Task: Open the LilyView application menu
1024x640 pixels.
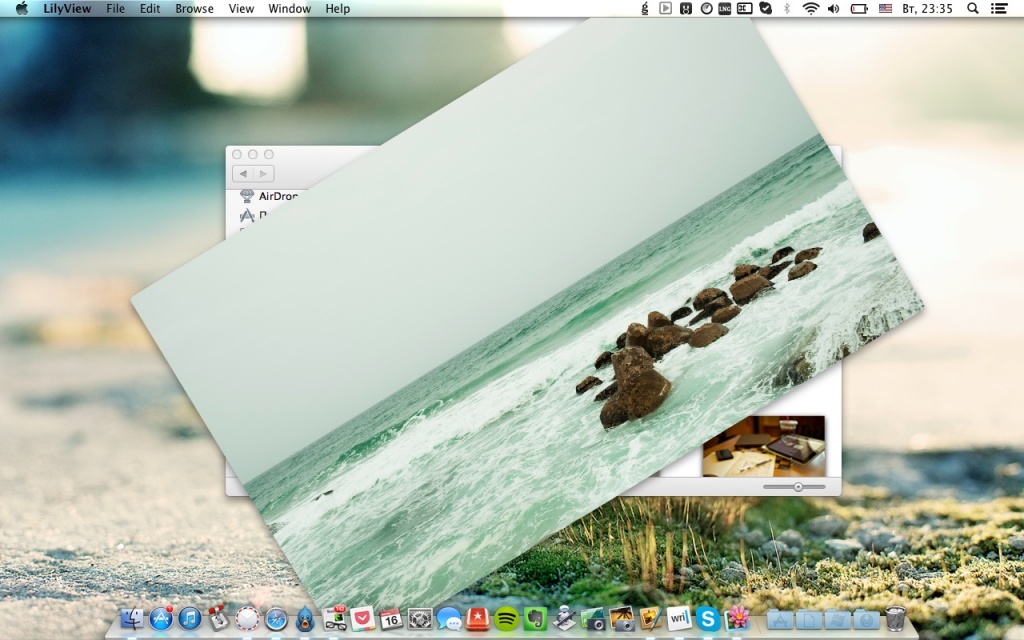Action: pyautogui.click(x=68, y=8)
